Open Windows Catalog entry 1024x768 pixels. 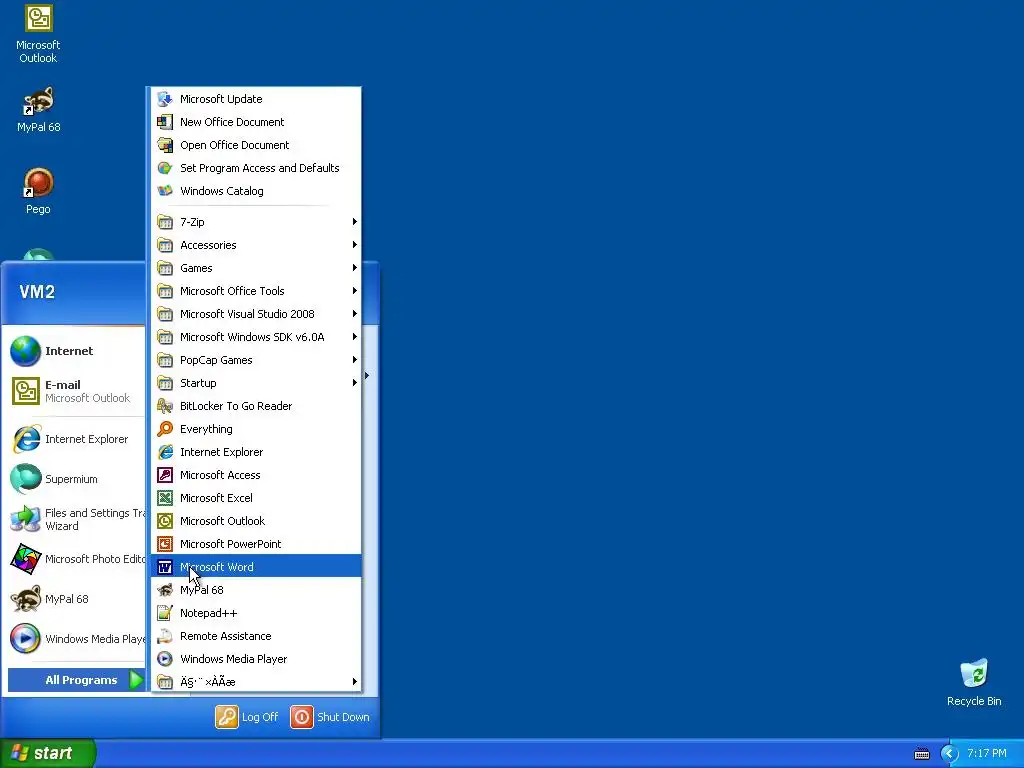(255, 191)
